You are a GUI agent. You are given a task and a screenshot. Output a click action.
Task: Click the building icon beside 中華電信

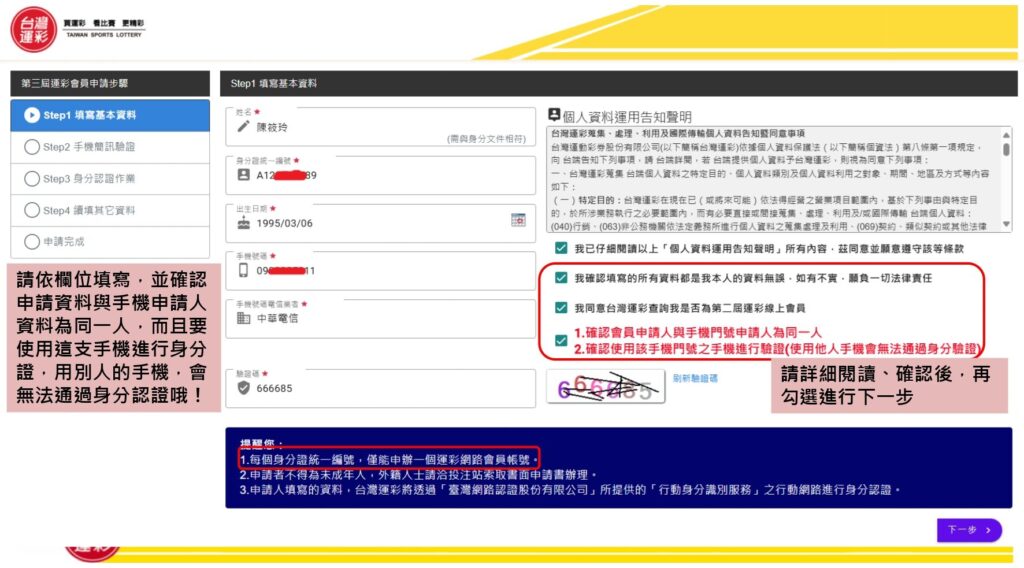coord(243,318)
